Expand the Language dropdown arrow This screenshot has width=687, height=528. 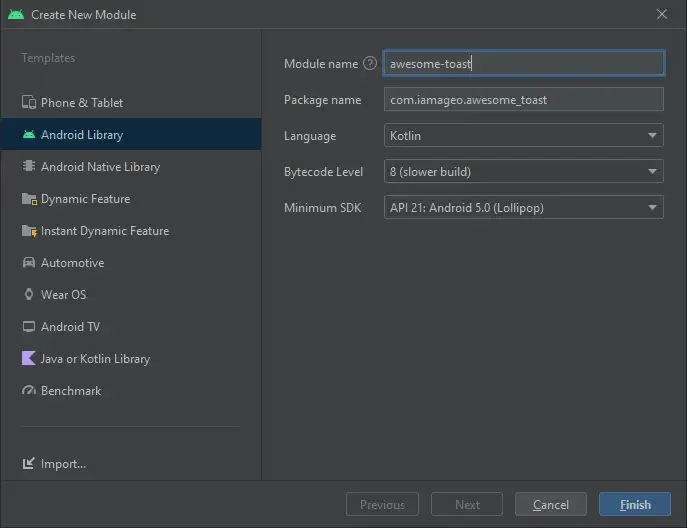tap(652, 135)
